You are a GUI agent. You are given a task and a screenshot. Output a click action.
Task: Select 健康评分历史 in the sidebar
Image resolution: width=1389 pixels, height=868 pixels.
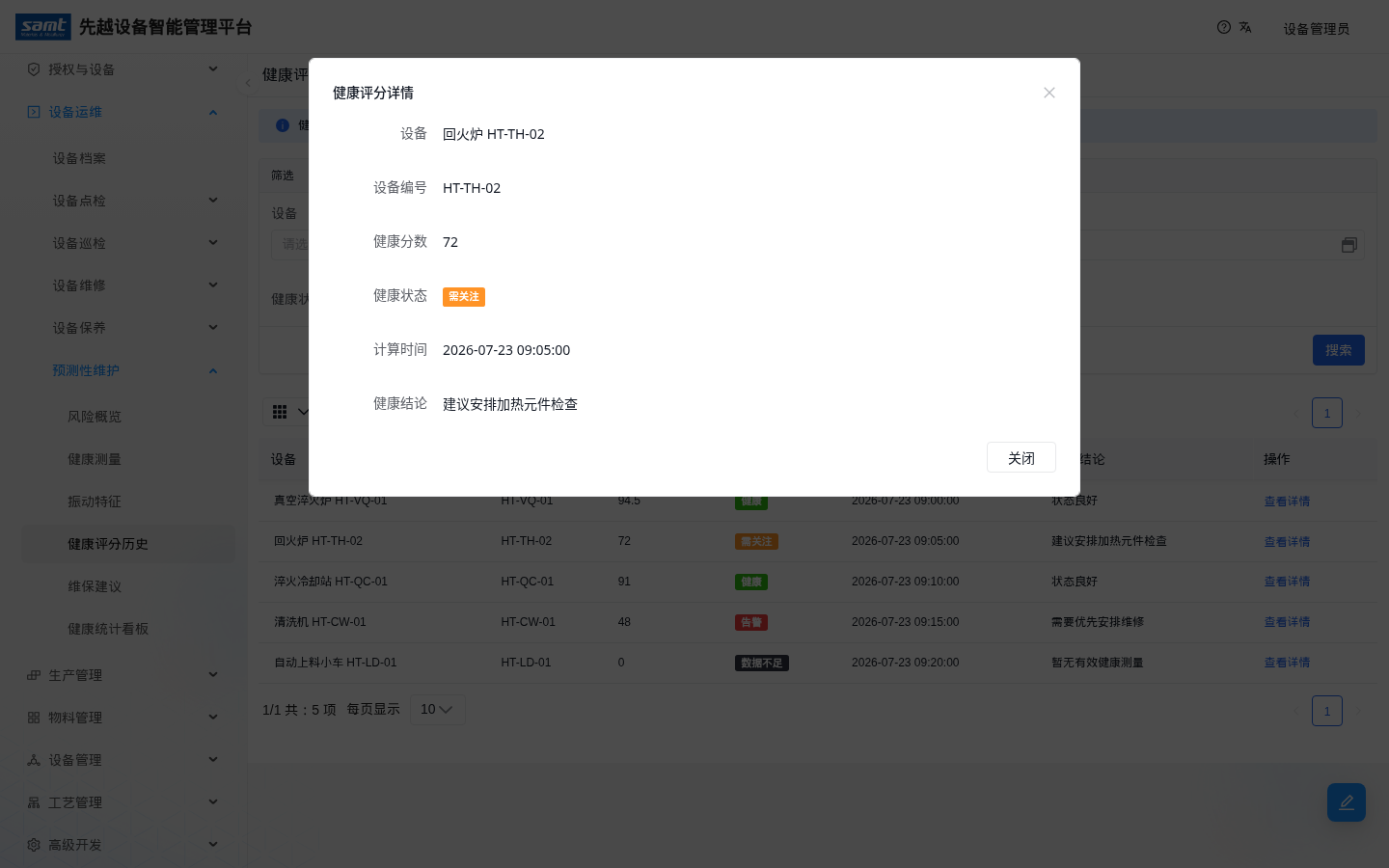pyautogui.click(x=128, y=544)
